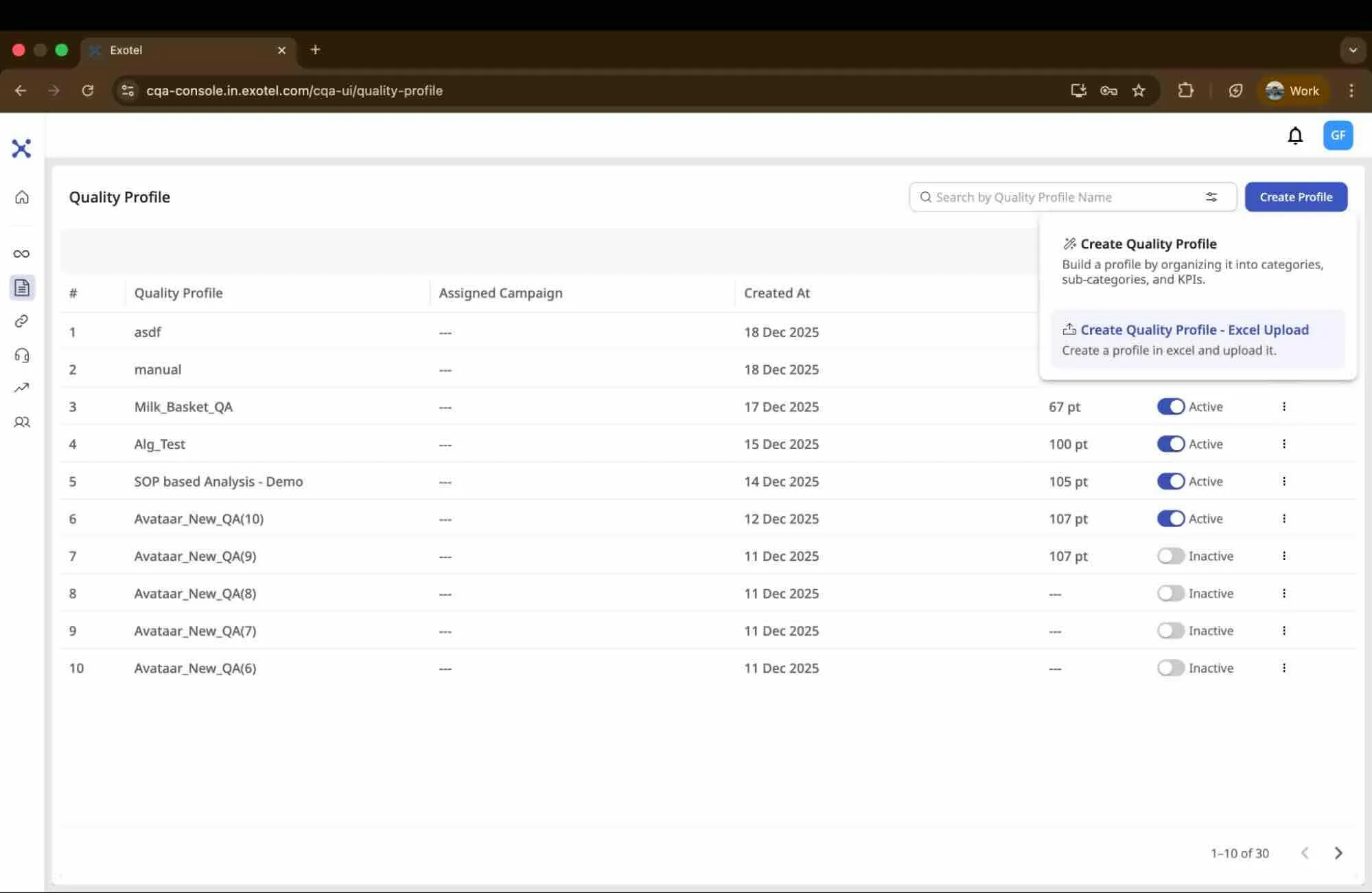This screenshot has height=893, width=1372.
Task: Click the infinity loop sidebar icon
Action: [22, 254]
